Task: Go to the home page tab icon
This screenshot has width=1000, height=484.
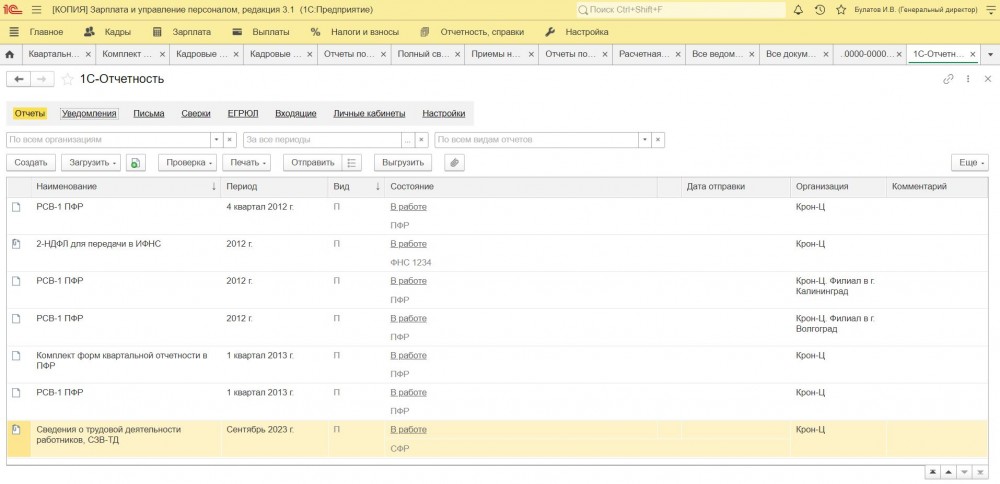Action: (10, 54)
